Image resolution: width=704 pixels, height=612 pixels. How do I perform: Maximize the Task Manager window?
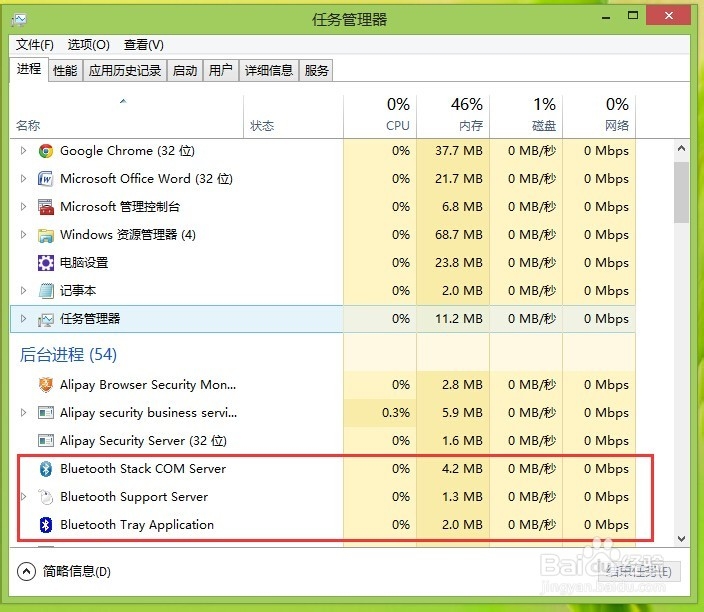pyautogui.click(x=633, y=16)
